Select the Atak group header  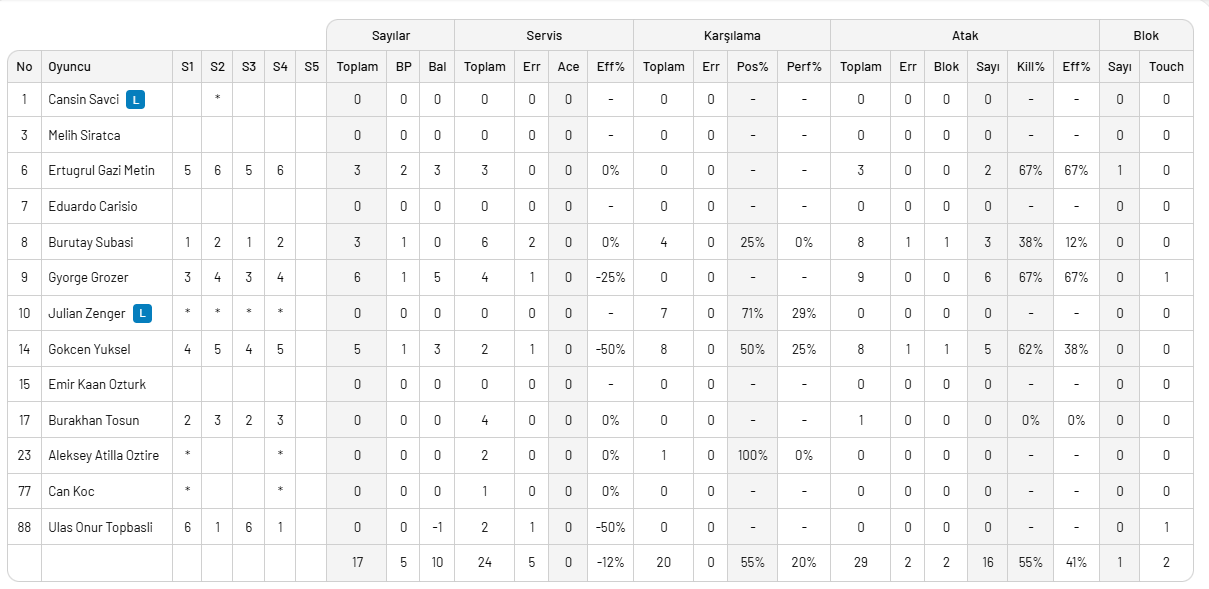[x=965, y=36]
